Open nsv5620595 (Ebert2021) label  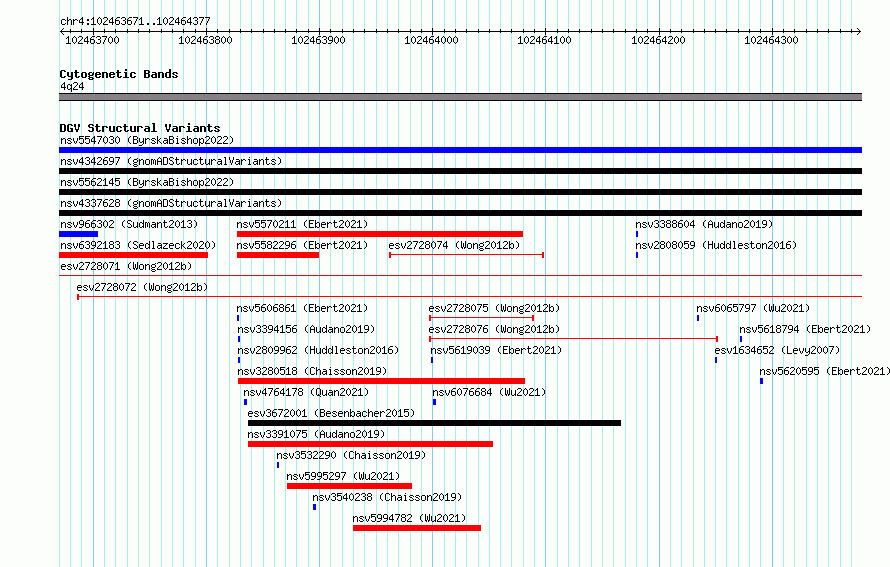click(825, 371)
